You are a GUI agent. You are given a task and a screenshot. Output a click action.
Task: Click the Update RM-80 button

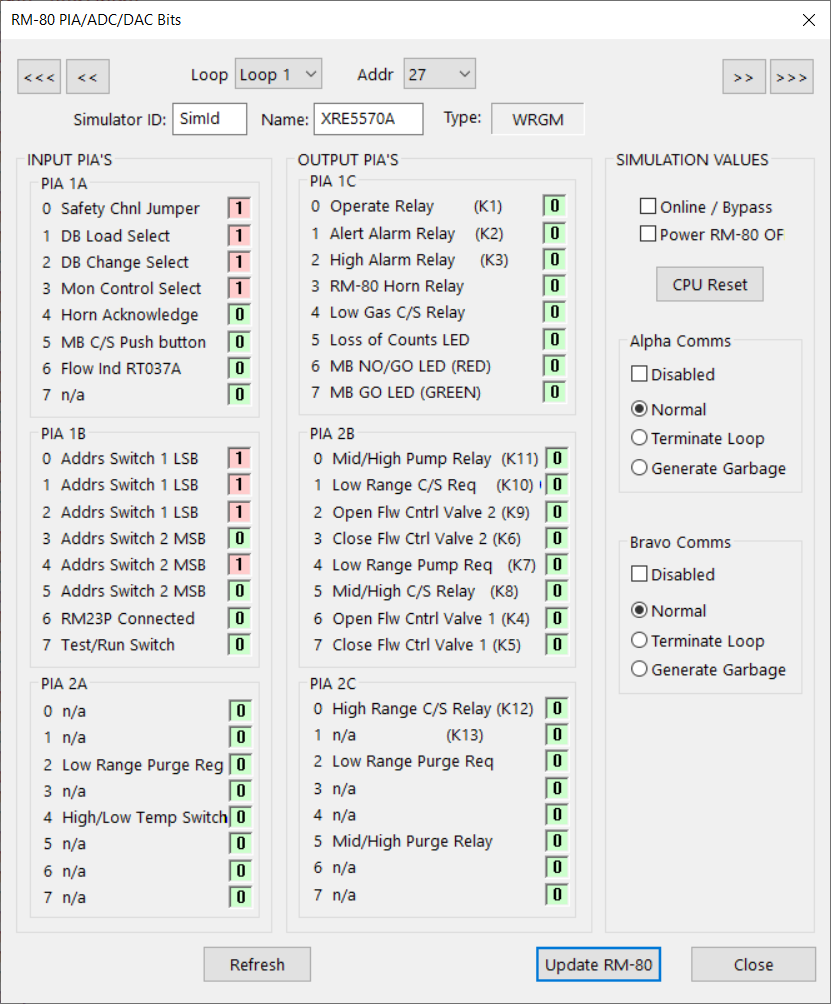point(598,964)
